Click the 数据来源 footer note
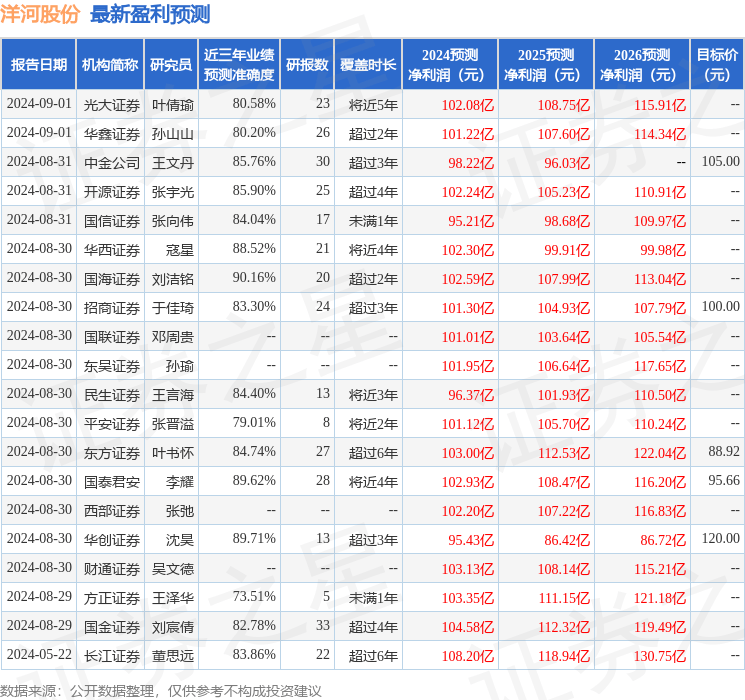 161,690
